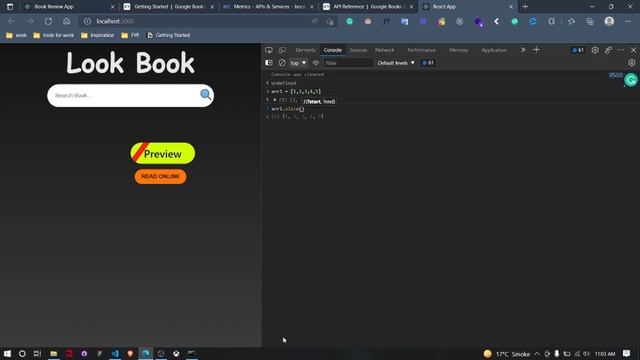
Task: Toggle the live expression eye icon
Action: pyautogui.click(x=316, y=63)
